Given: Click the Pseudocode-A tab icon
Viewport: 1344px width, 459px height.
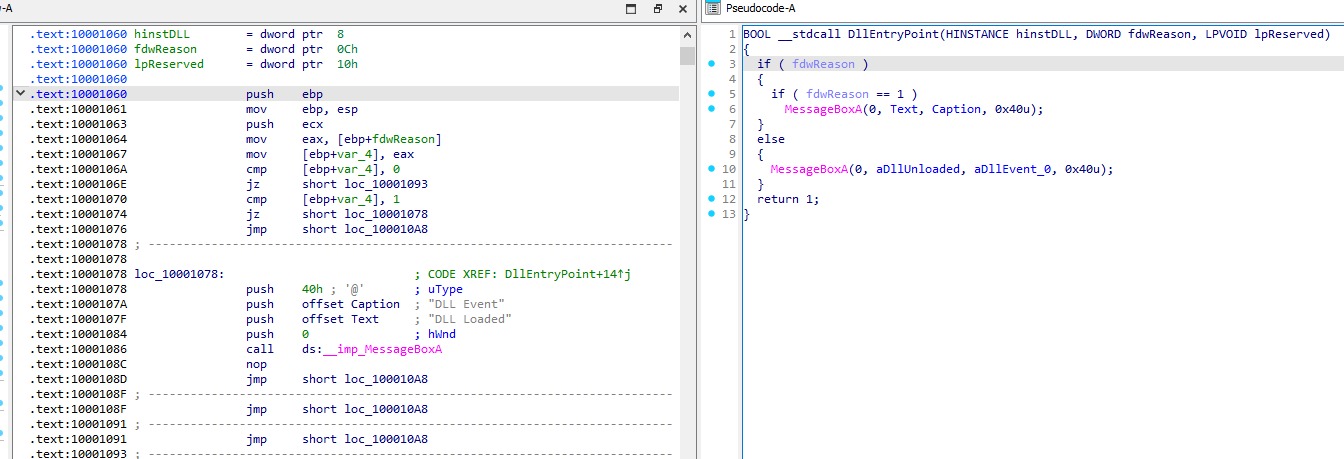Looking at the screenshot, I should 711,8.
